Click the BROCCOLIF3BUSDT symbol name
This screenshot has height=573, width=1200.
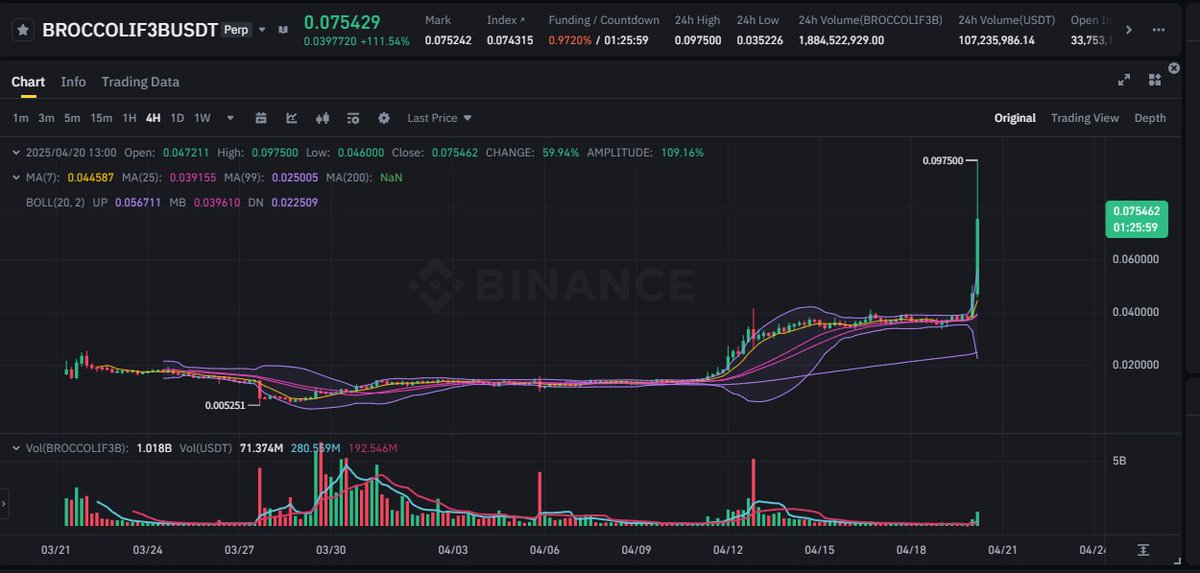pos(129,30)
